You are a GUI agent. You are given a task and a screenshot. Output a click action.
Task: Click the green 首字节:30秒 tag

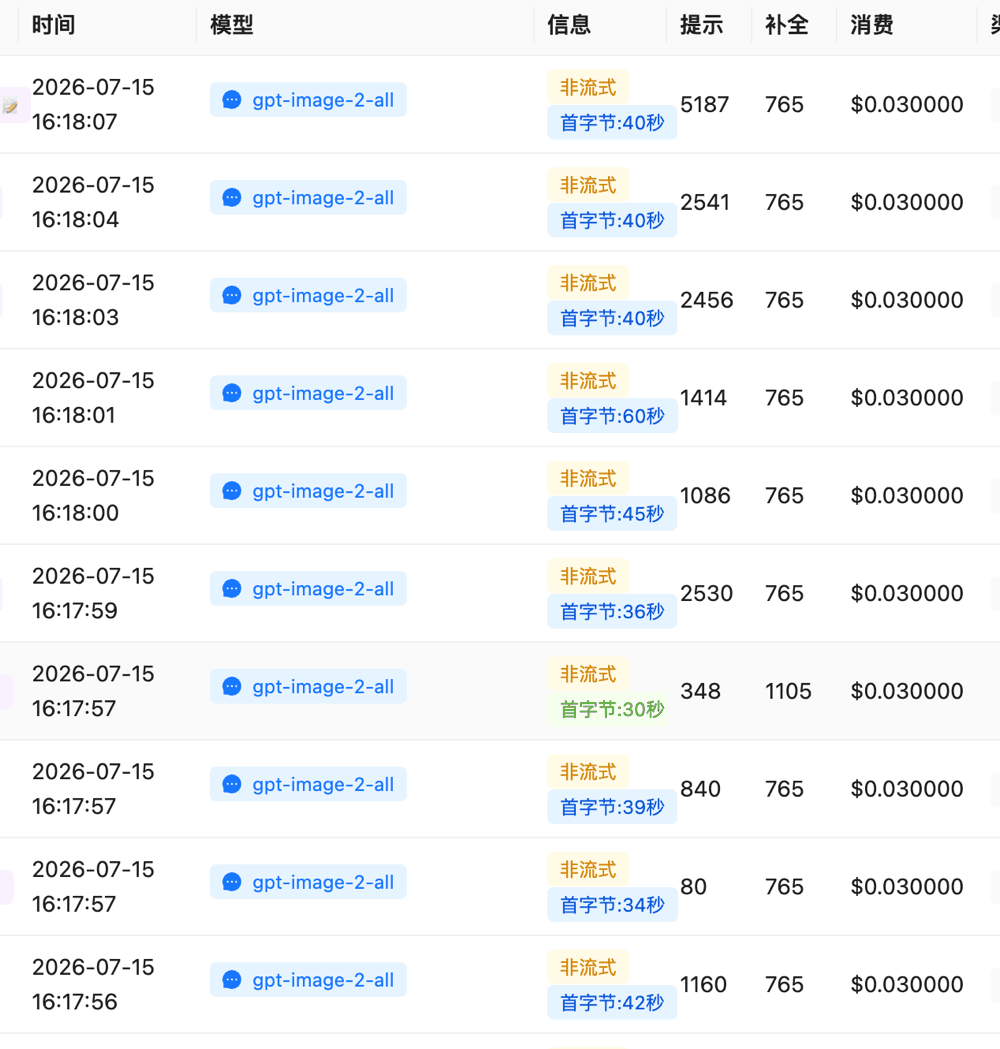[x=612, y=708]
